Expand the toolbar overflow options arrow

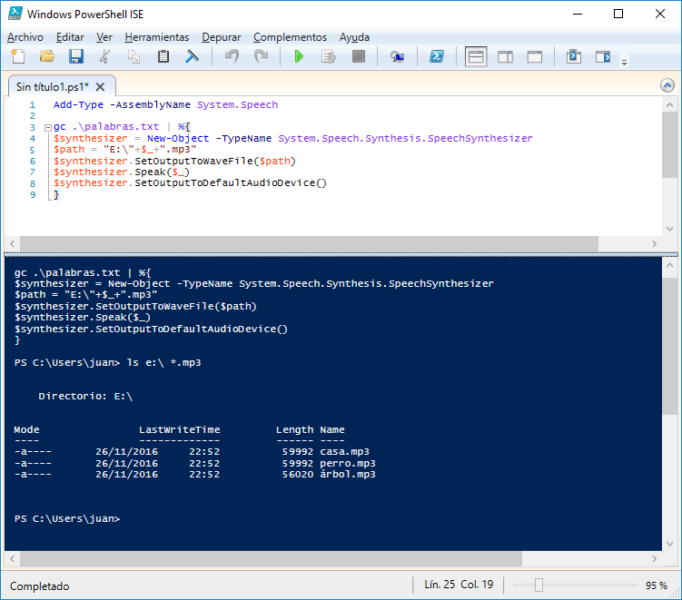[624, 62]
